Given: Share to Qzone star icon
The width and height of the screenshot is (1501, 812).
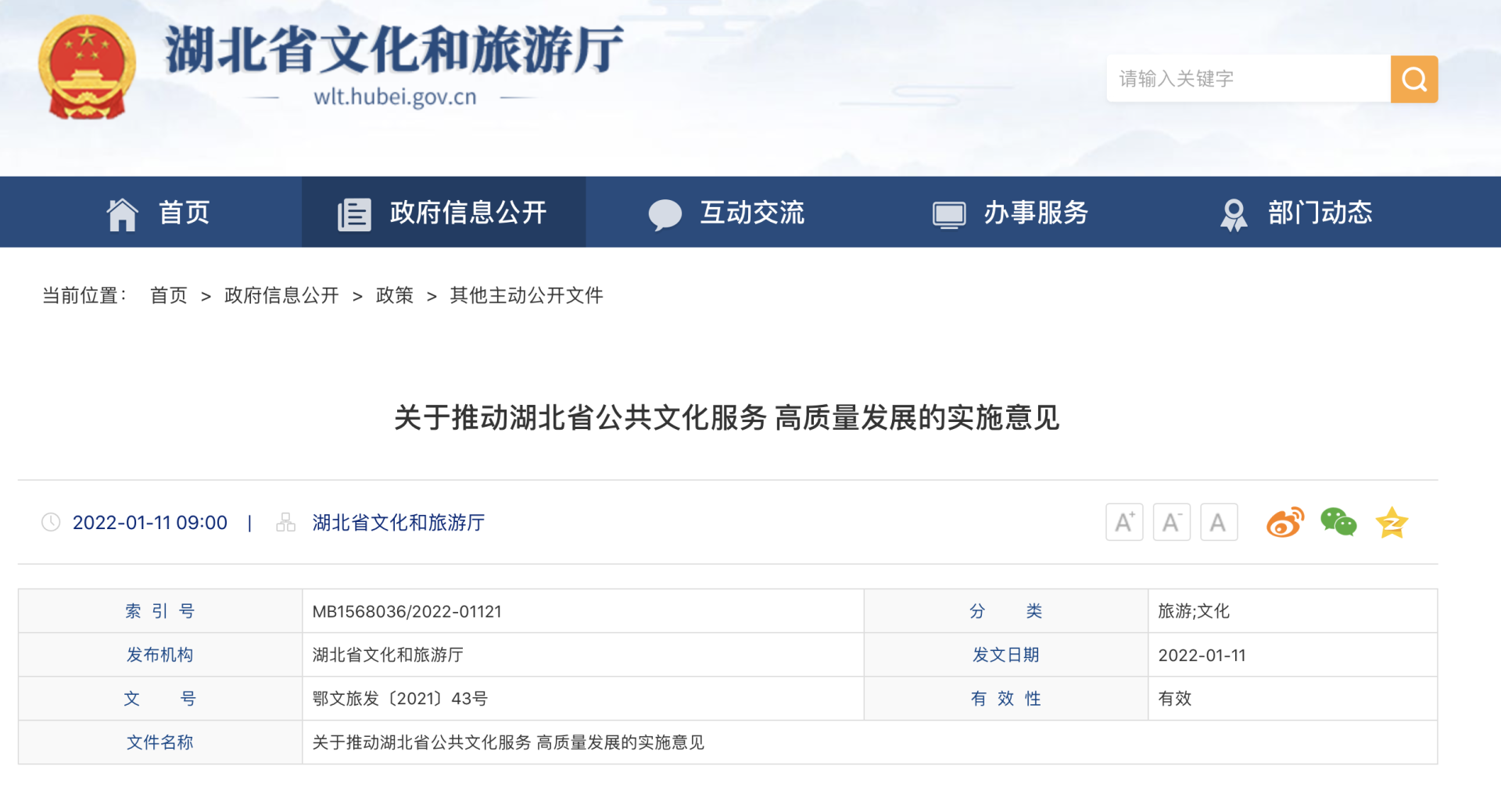Looking at the screenshot, I should click(x=1392, y=522).
